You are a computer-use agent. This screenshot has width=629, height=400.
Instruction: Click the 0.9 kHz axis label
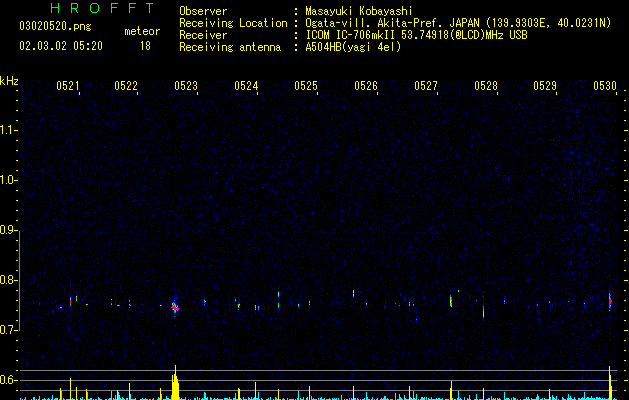click(9, 230)
